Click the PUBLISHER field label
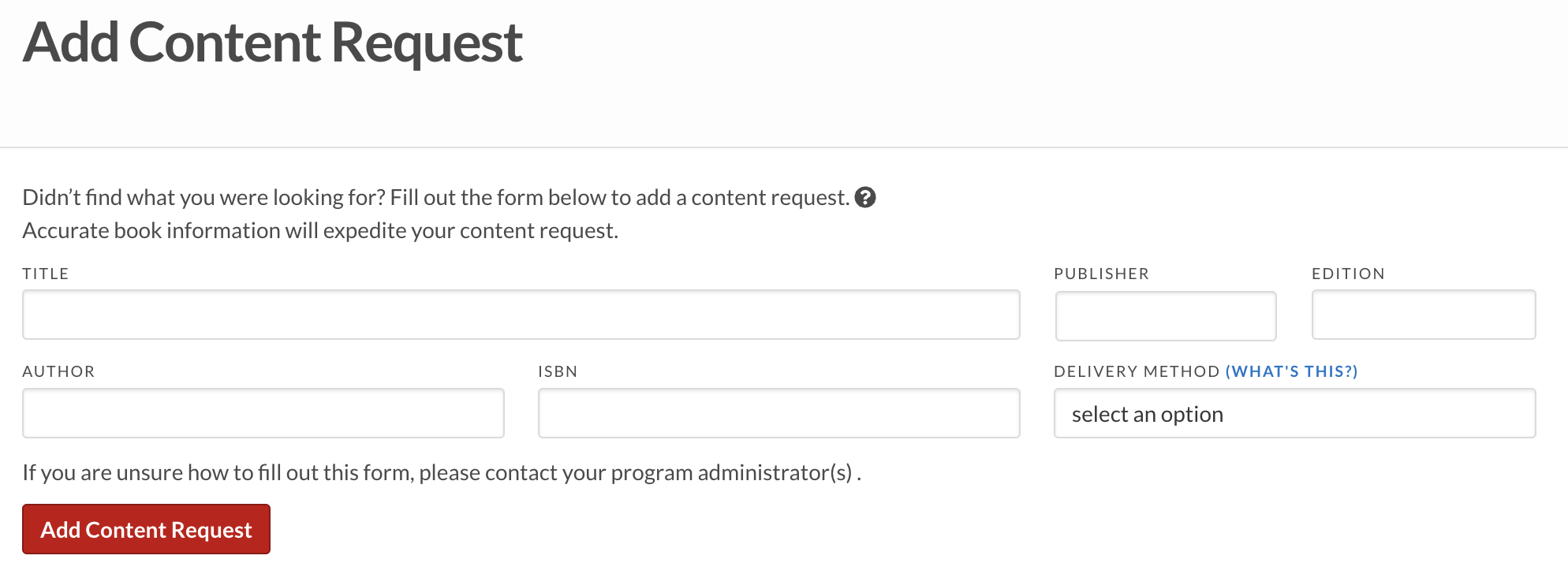 (1102, 274)
